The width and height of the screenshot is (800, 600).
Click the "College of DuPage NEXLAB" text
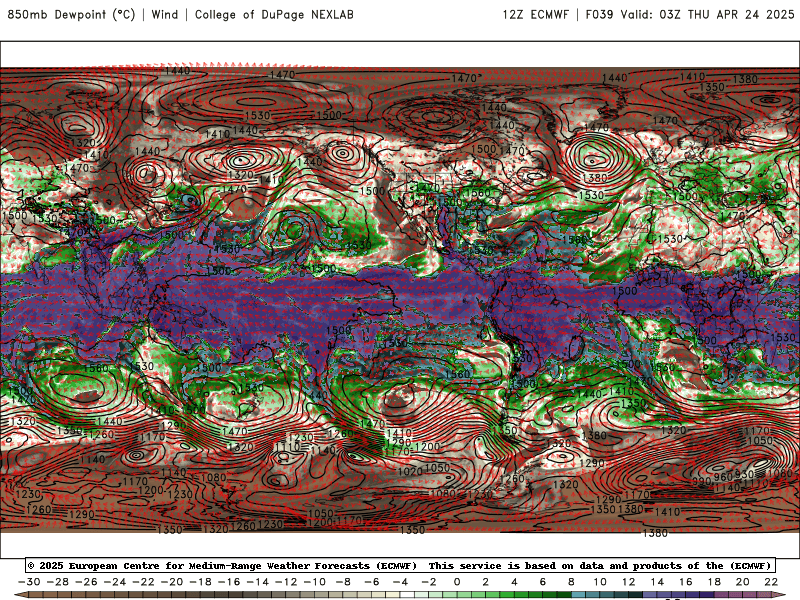point(274,15)
